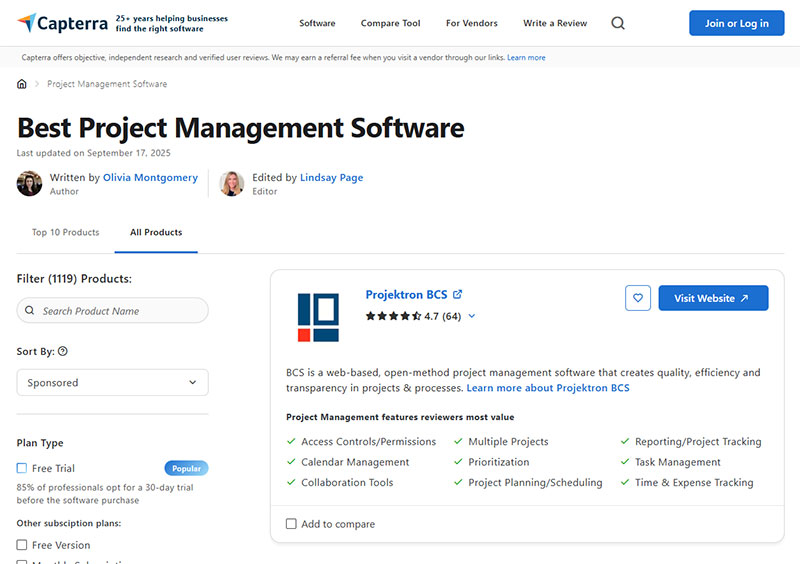Click the Sort By help question icon
The image size is (800, 564).
[63, 352]
